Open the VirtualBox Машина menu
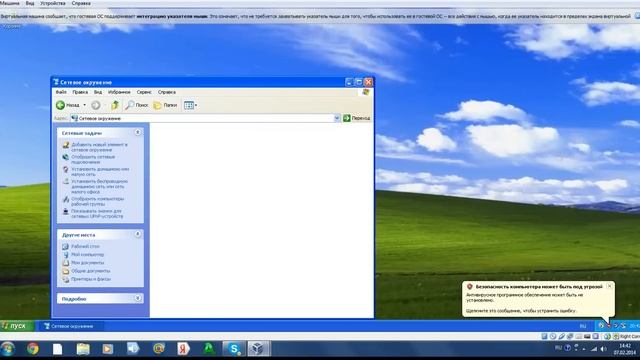The image size is (640, 360). [x=9, y=3]
